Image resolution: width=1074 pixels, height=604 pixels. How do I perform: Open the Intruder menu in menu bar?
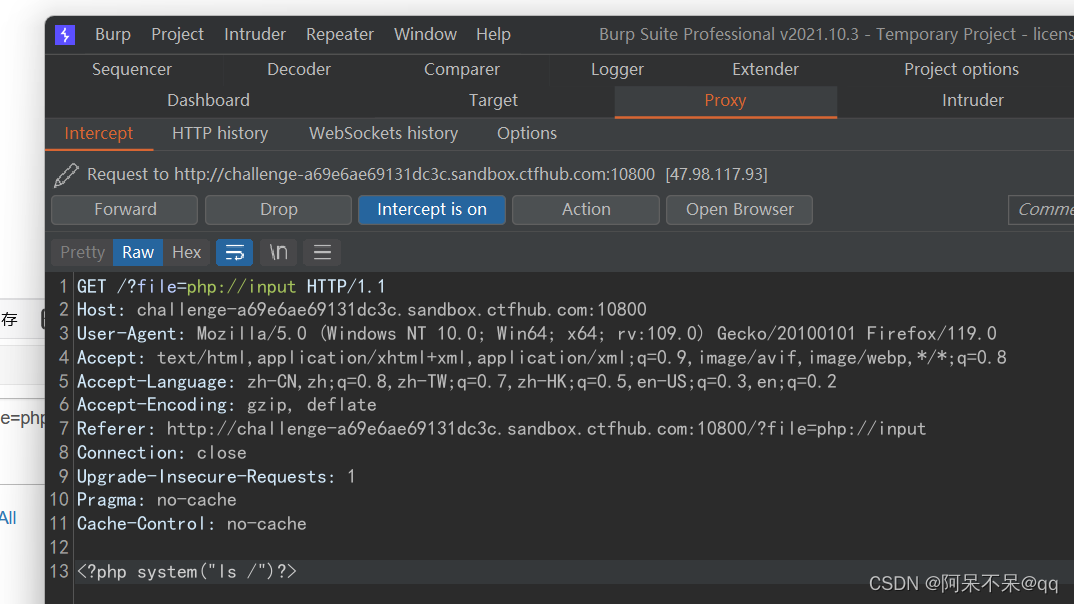coord(255,34)
